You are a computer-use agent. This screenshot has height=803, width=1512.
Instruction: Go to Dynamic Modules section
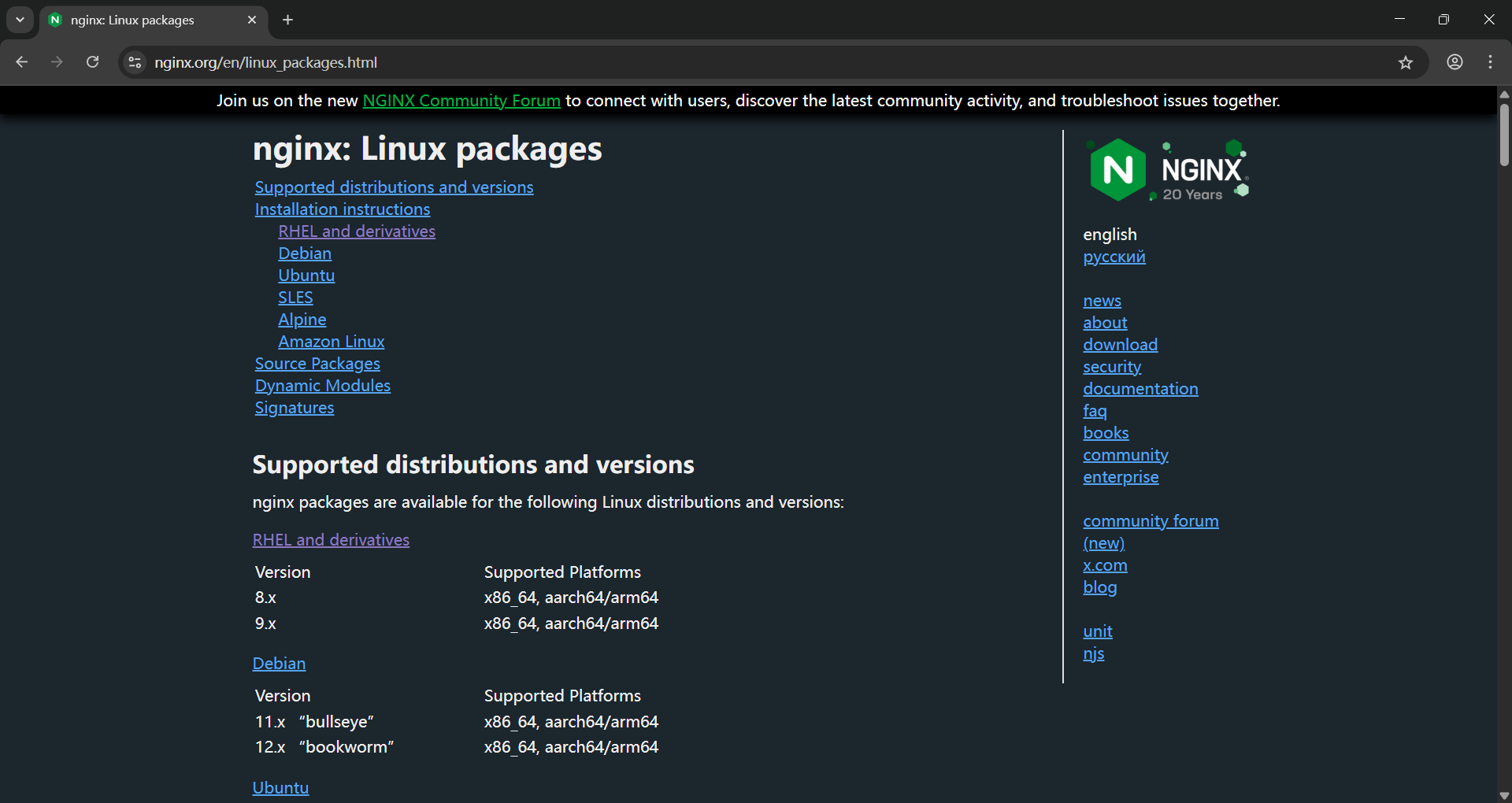(x=323, y=386)
